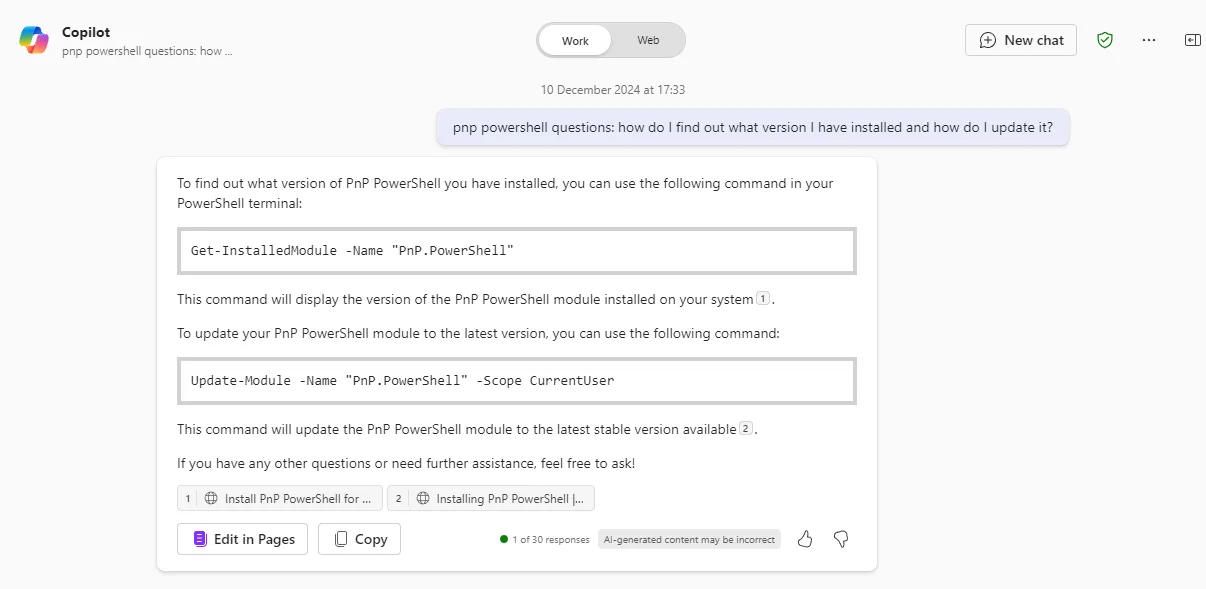This screenshot has width=1206, height=589.
Task: Select the Get-InstalledModule code block
Action: coord(516,250)
